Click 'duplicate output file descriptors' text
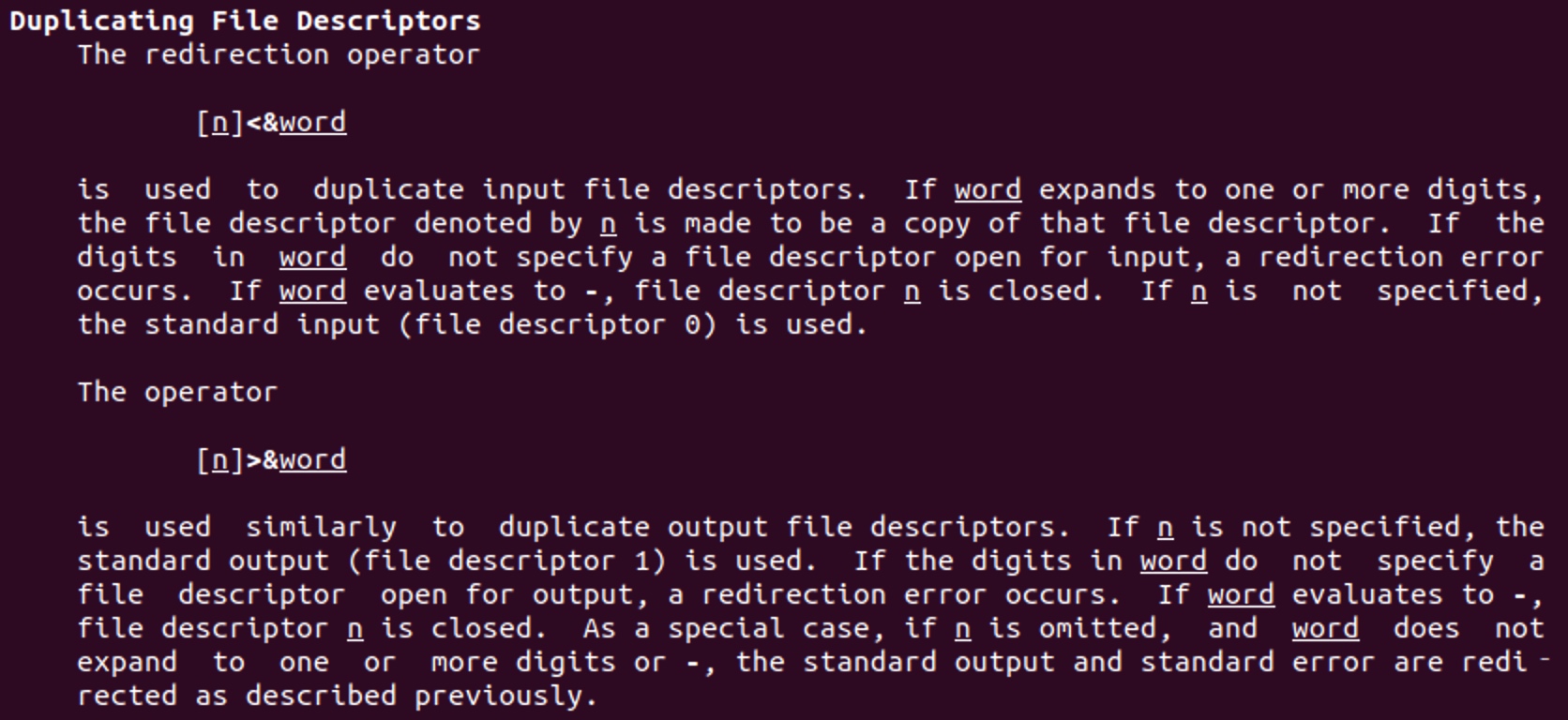 tap(777, 528)
